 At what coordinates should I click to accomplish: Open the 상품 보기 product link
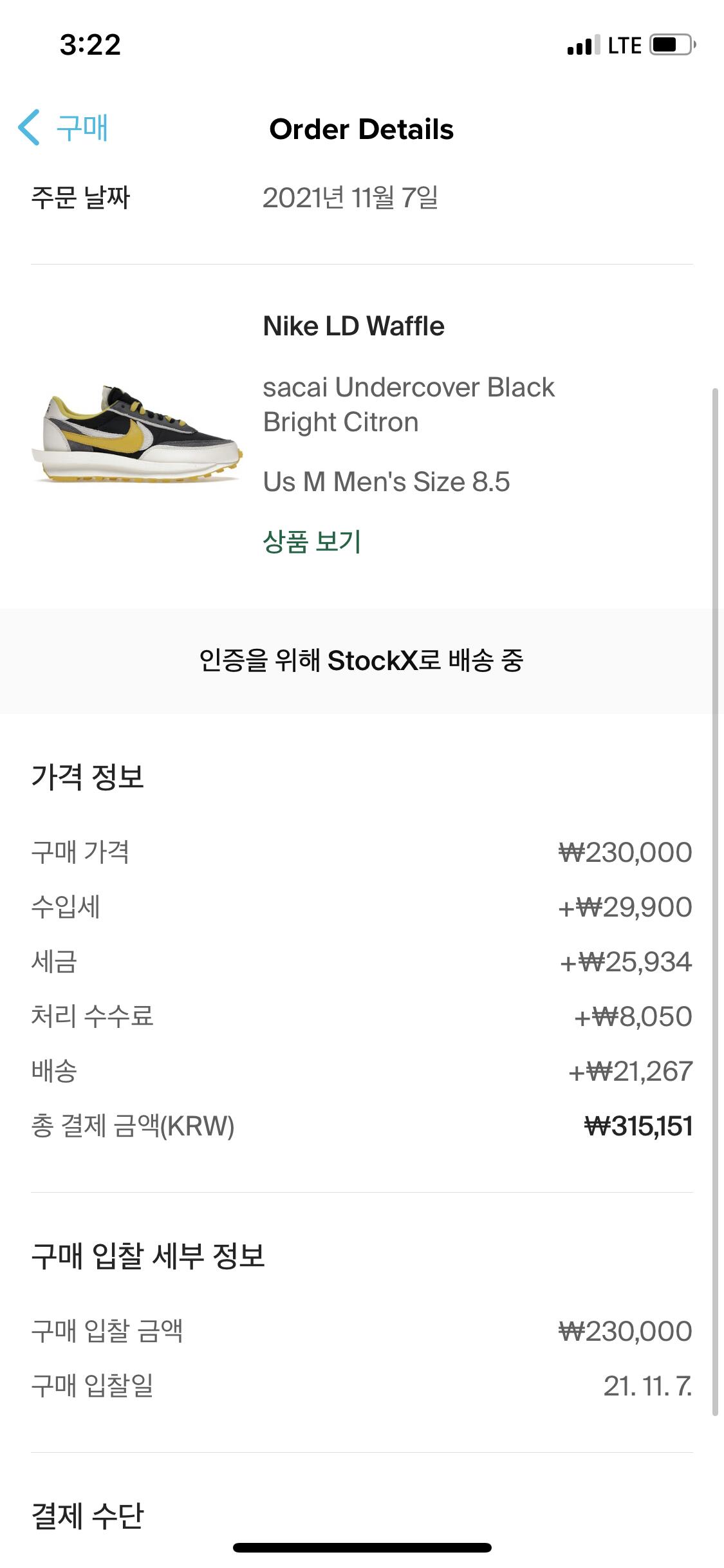pyautogui.click(x=311, y=541)
